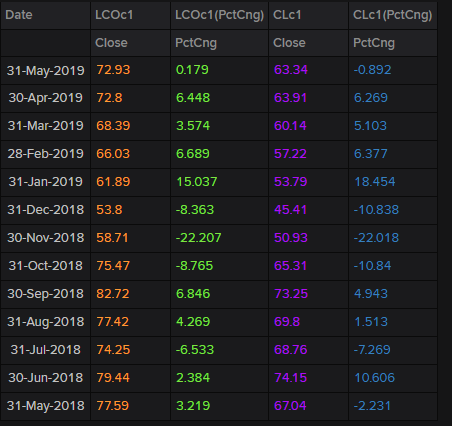Select the Date column header
The width and height of the screenshot is (452, 426).
pos(46,15)
